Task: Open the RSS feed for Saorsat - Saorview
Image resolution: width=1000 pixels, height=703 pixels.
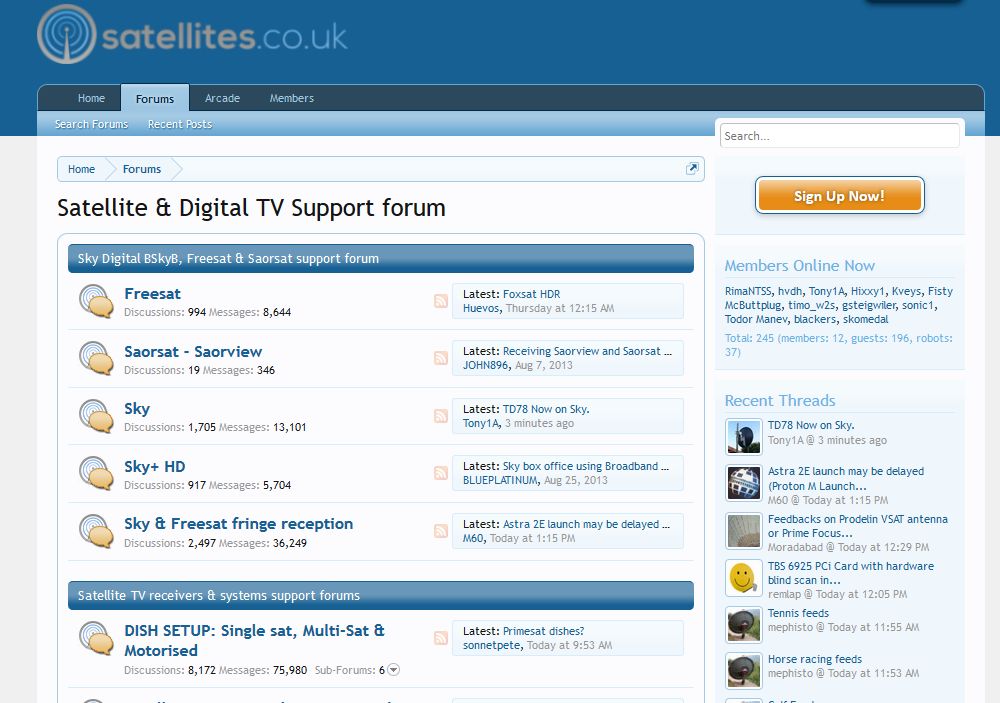Action: [x=441, y=358]
